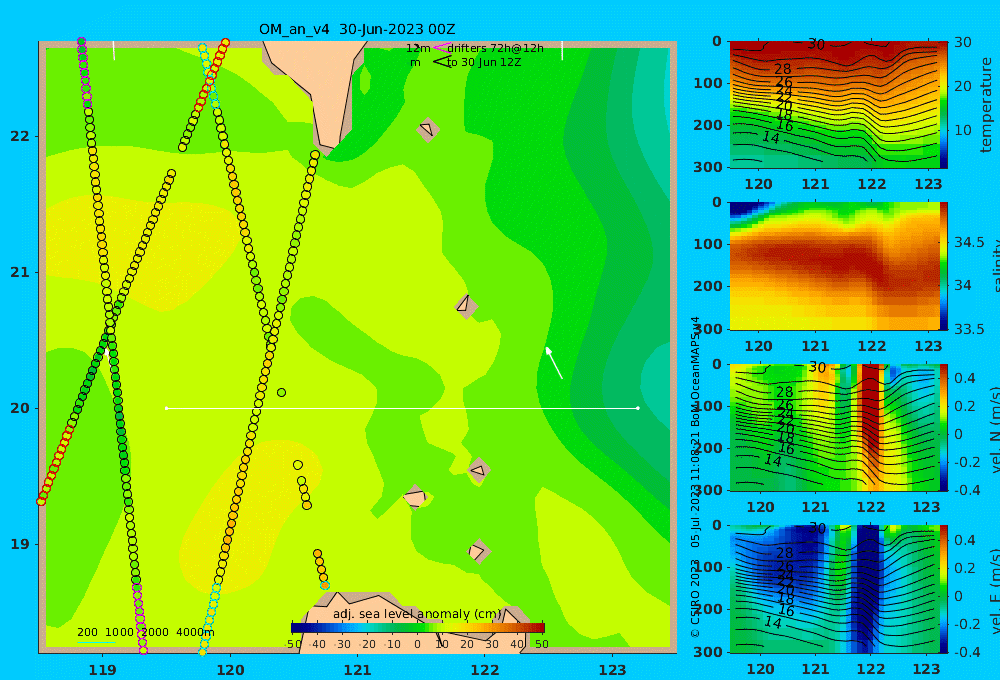Click the title 'OM_an_v4 30-Jun-2023 00Z'
The image size is (1000, 680).
point(357,29)
